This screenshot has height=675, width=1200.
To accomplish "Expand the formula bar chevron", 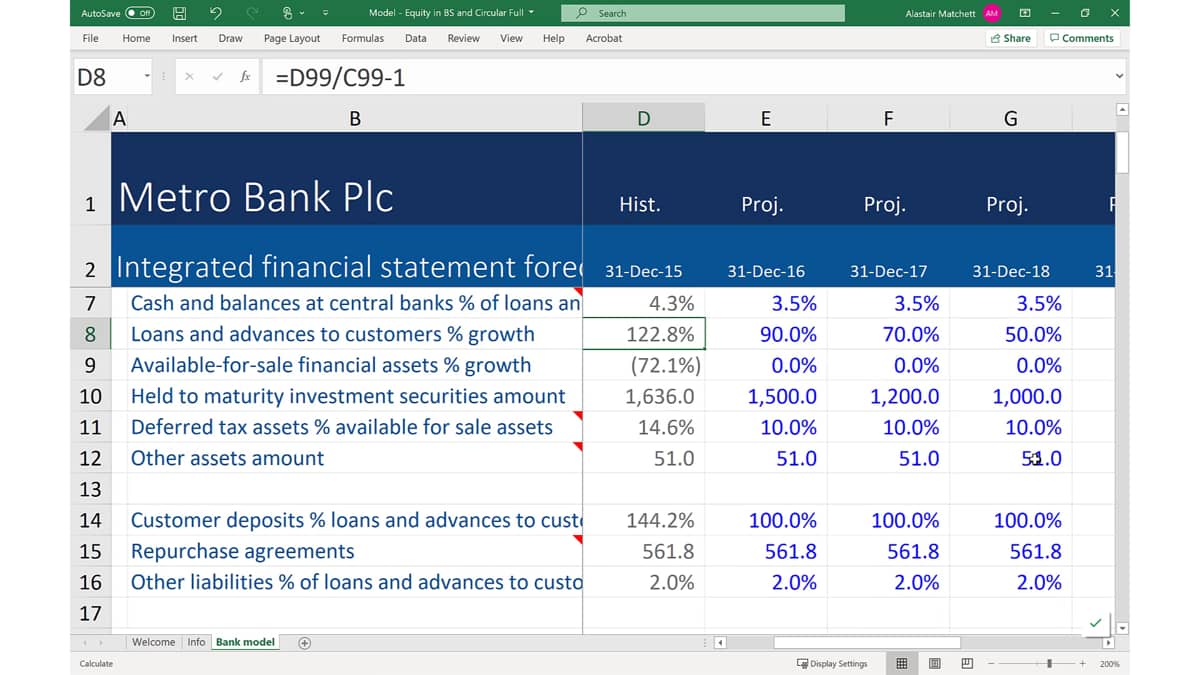I will (x=1119, y=76).
